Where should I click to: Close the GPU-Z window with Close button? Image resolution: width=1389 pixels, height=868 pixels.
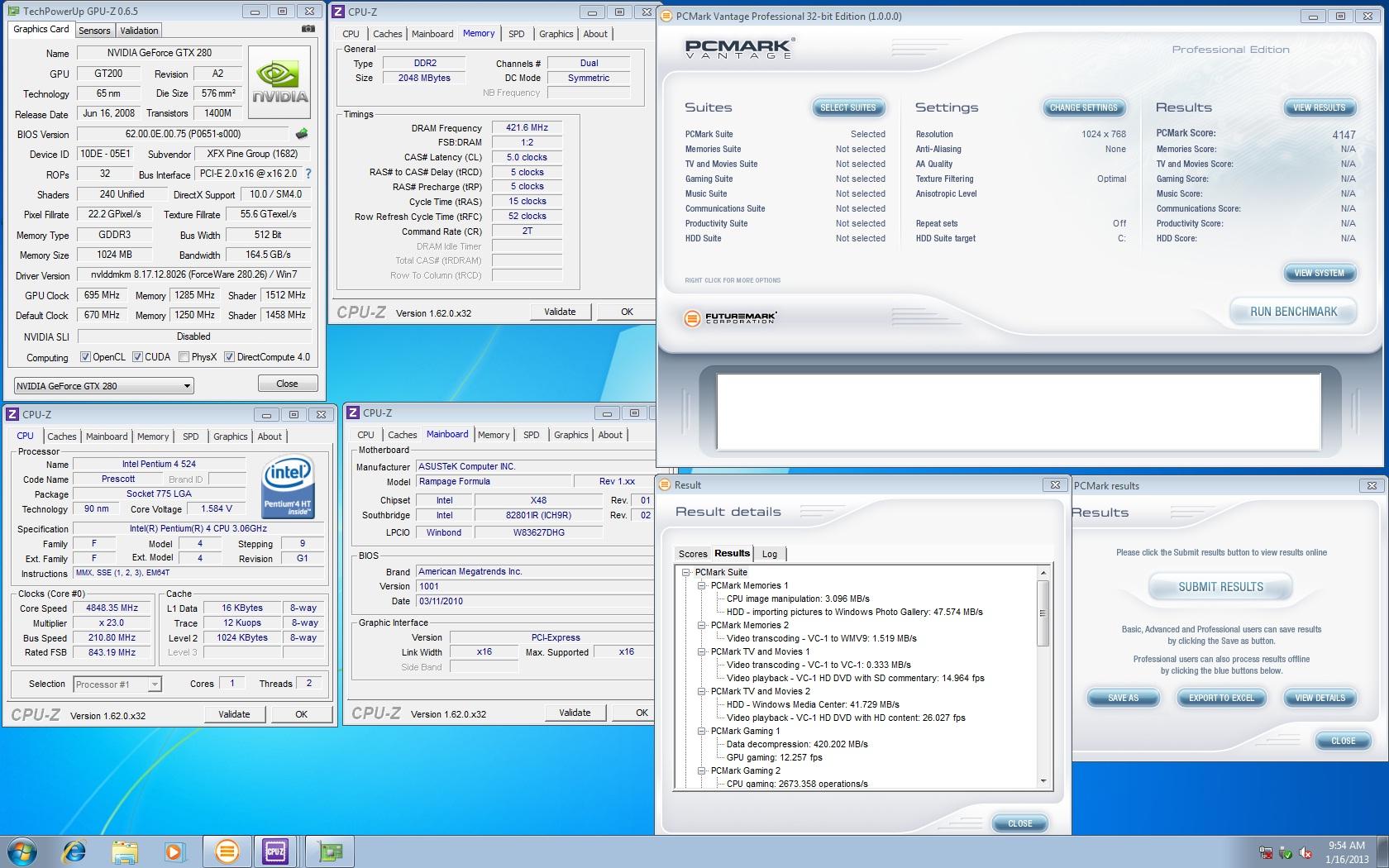[287, 384]
